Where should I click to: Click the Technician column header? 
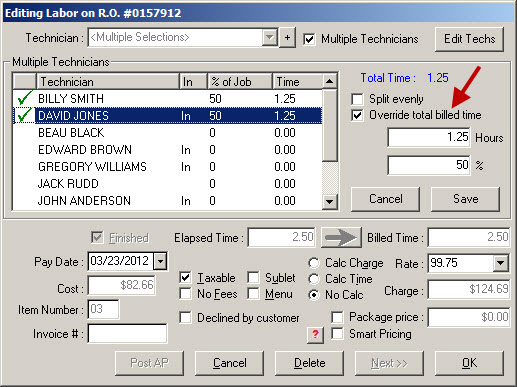107,82
